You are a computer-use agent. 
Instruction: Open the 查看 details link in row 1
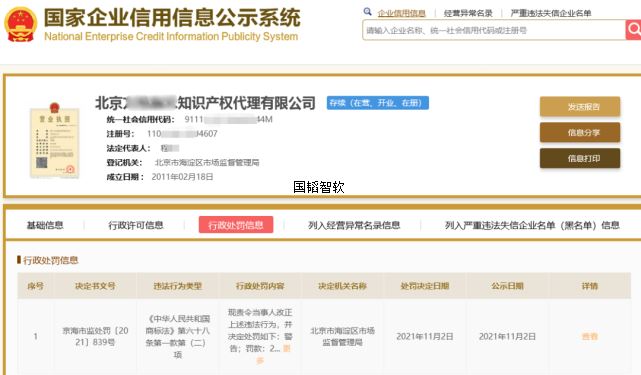pos(589,337)
